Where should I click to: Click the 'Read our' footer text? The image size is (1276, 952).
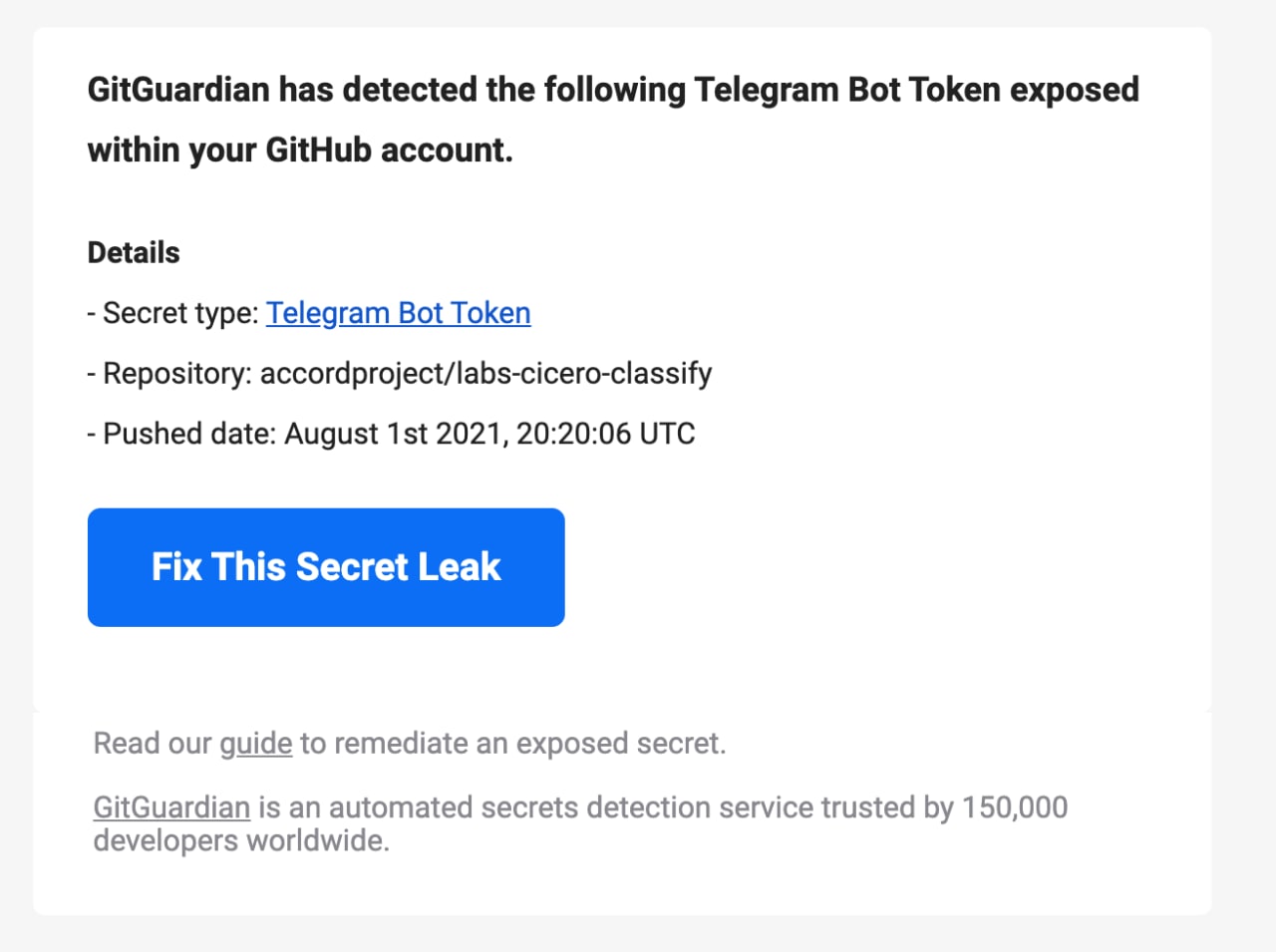coord(153,744)
